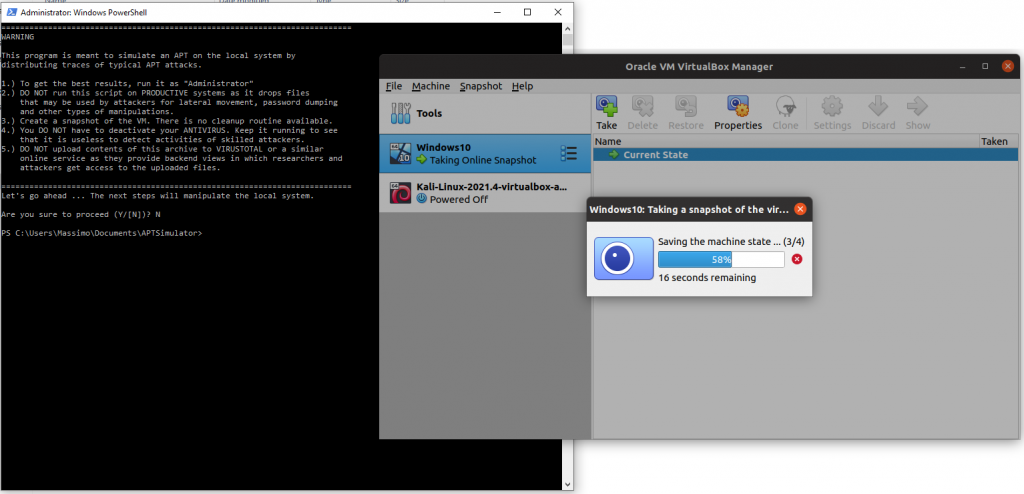The height and width of the screenshot is (494, 1024).
Task: Minimize the PowerShell window
Action: point(497,12)
